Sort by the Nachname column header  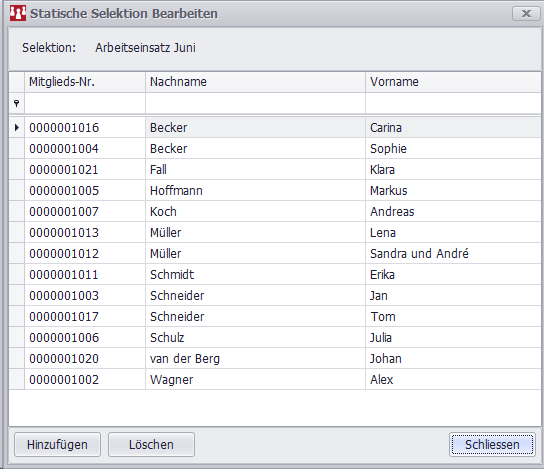pyautogui.click(x=255, y=82)
